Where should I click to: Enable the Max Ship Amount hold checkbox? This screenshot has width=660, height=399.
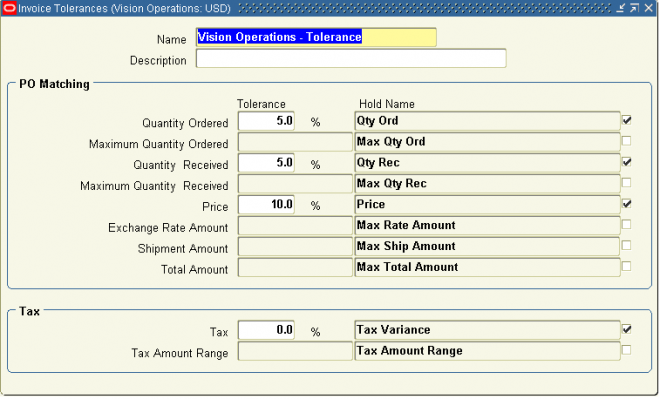click(627, 245)
